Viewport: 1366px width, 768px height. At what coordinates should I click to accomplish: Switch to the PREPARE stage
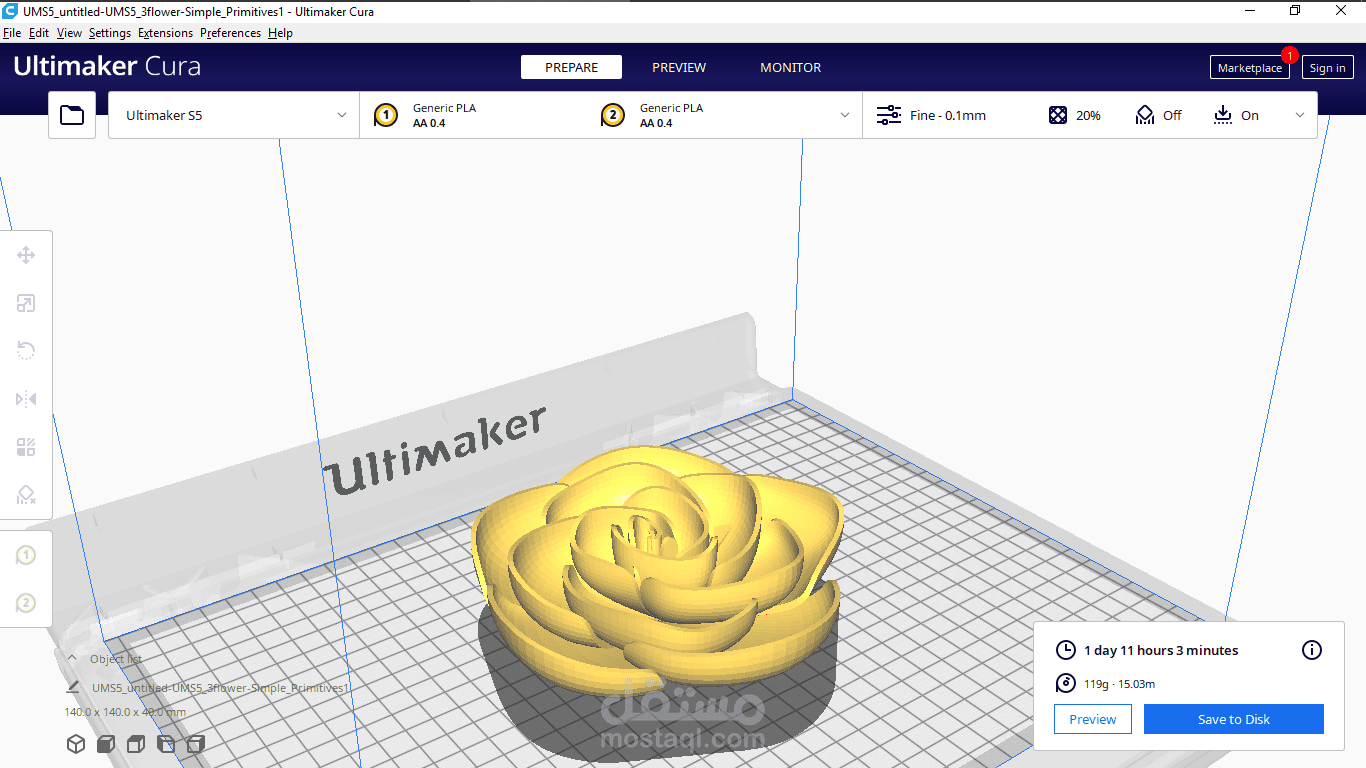point(571,67)
